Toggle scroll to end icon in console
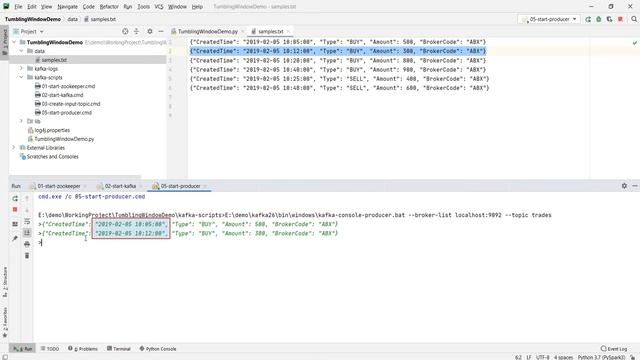The height and width of the screenshot is (360, 640). [27, 233]
